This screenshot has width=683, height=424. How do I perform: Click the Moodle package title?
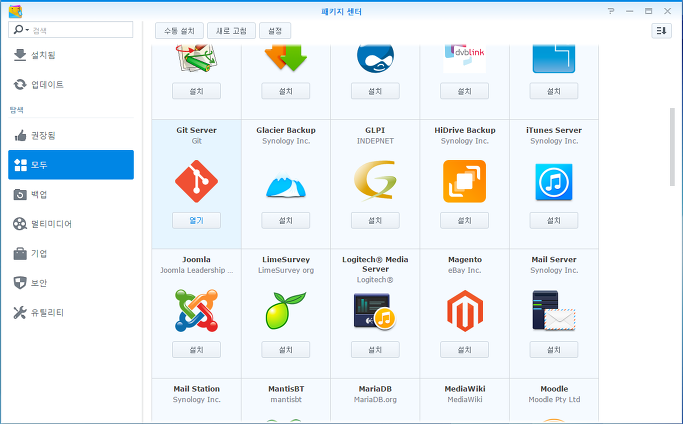tap(554, 389)
